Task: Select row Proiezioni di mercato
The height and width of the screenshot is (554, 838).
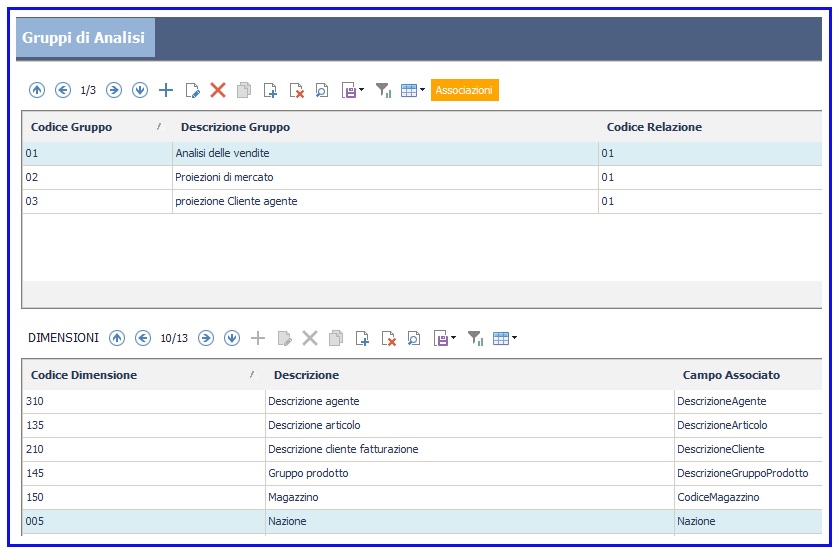Action: [x=422, y=177]
